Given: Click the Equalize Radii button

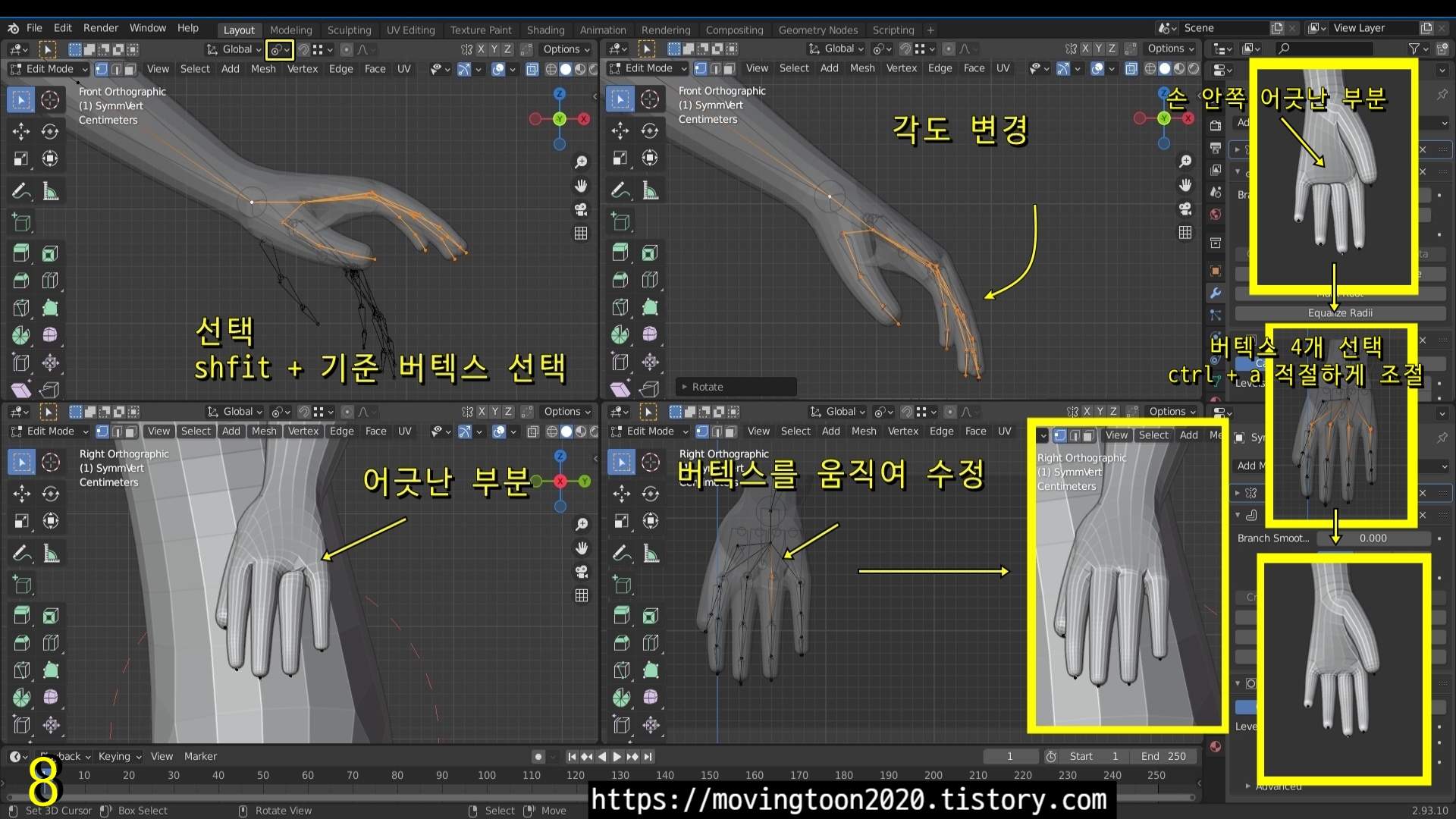Looking at the screenshot, I should tap(1339, 313).
